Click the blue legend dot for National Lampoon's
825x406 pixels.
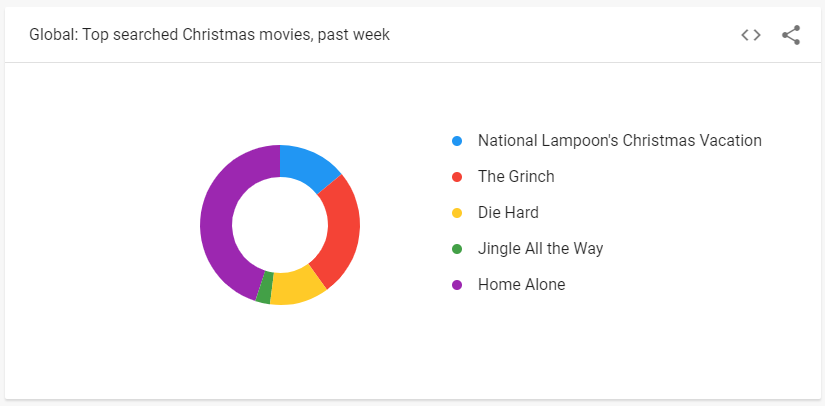[x=457, y=141]
